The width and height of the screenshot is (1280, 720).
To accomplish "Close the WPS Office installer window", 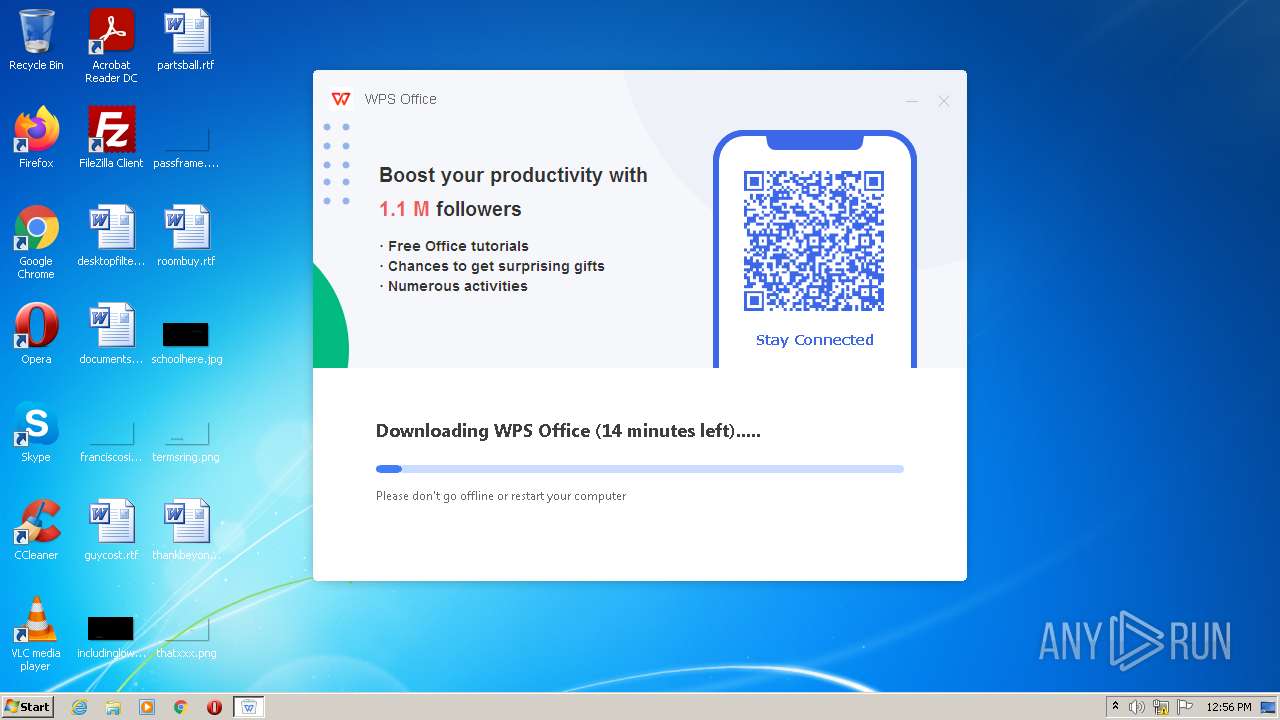I will (x=944, y=101).
